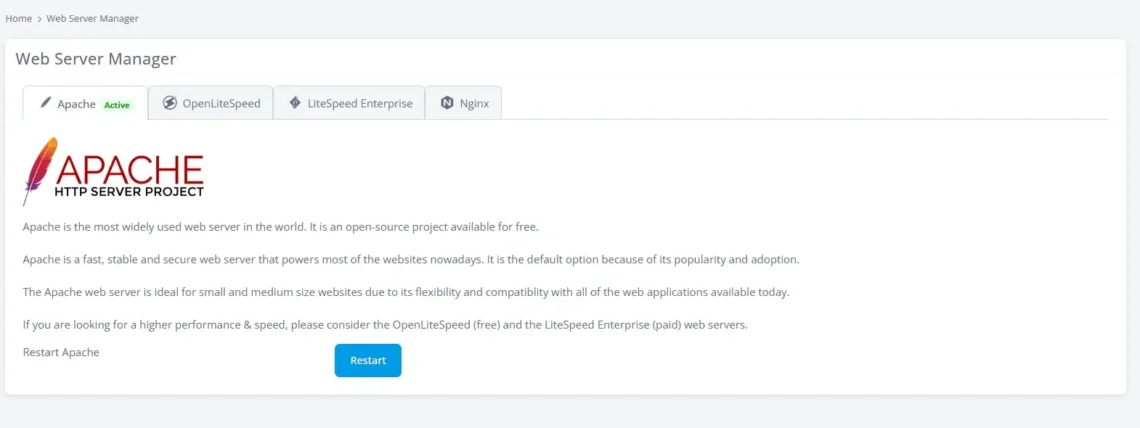
Task: Click the breadcrumb chevron separator after Home
Action: 39,19
